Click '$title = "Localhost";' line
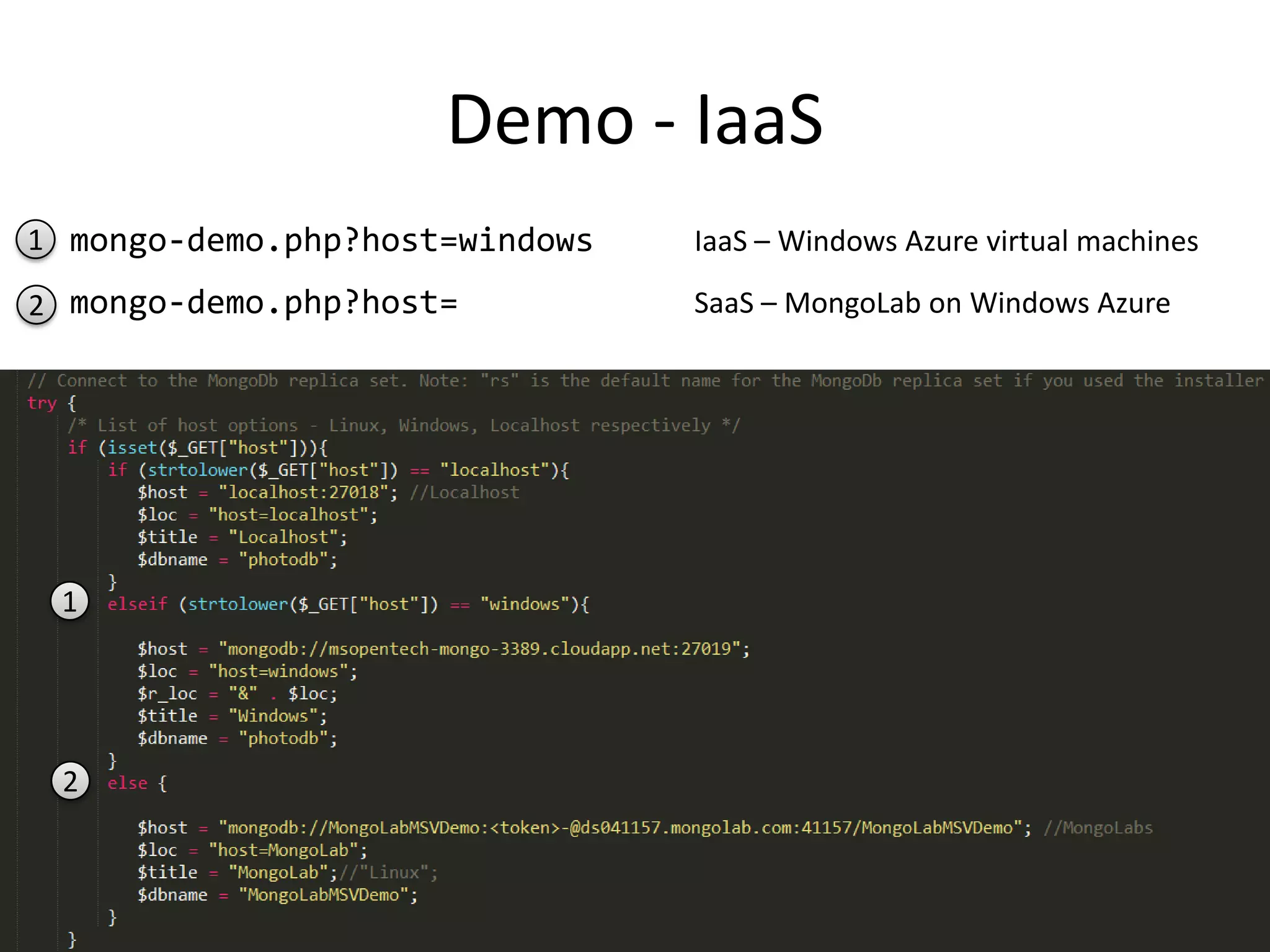1270x952 pixels. click(242, 537)
